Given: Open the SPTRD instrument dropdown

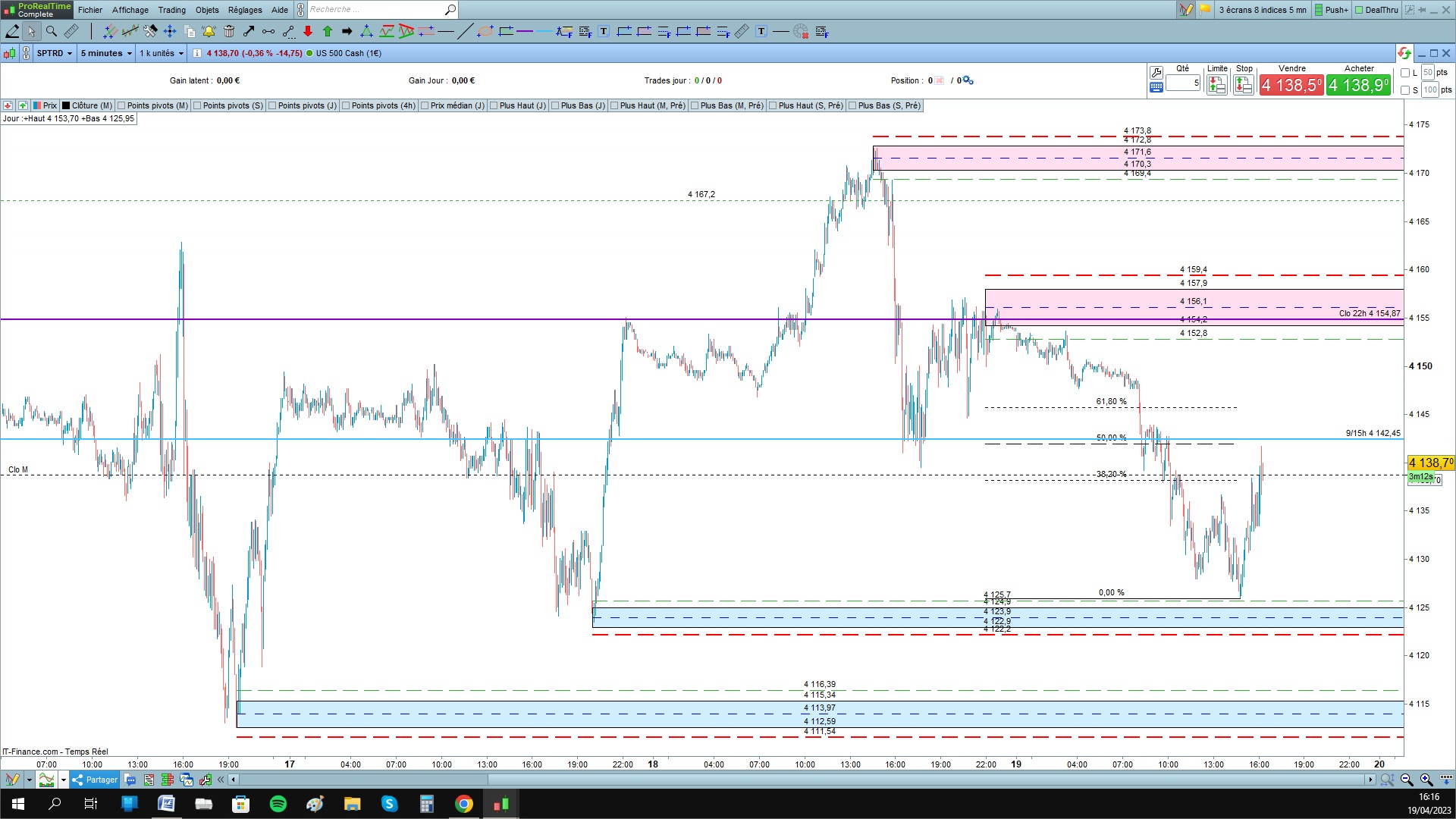Looking at the screenshot, I should [x=55, y=53].
